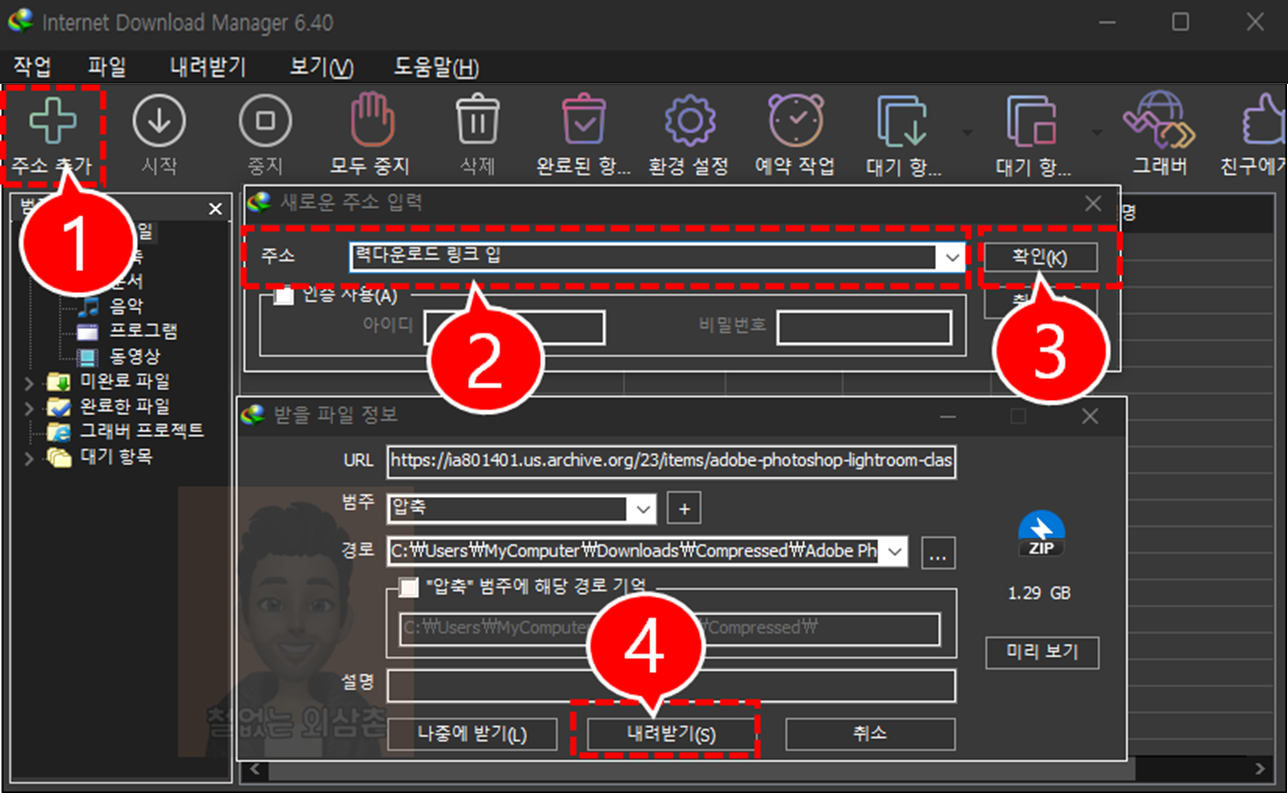Open the 예약 작업 scheduler clock icon

click(796, 121)
